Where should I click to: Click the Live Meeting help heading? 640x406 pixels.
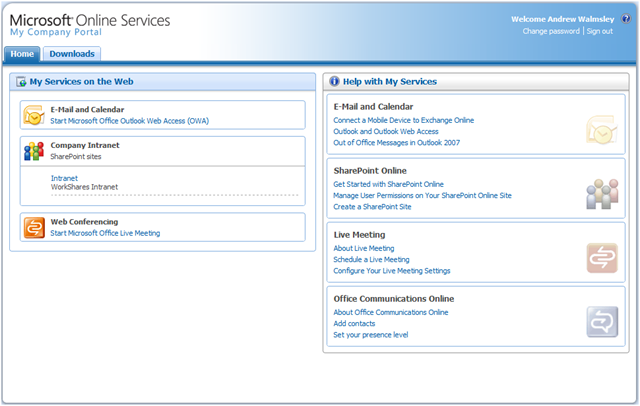(x=359, y=235)
